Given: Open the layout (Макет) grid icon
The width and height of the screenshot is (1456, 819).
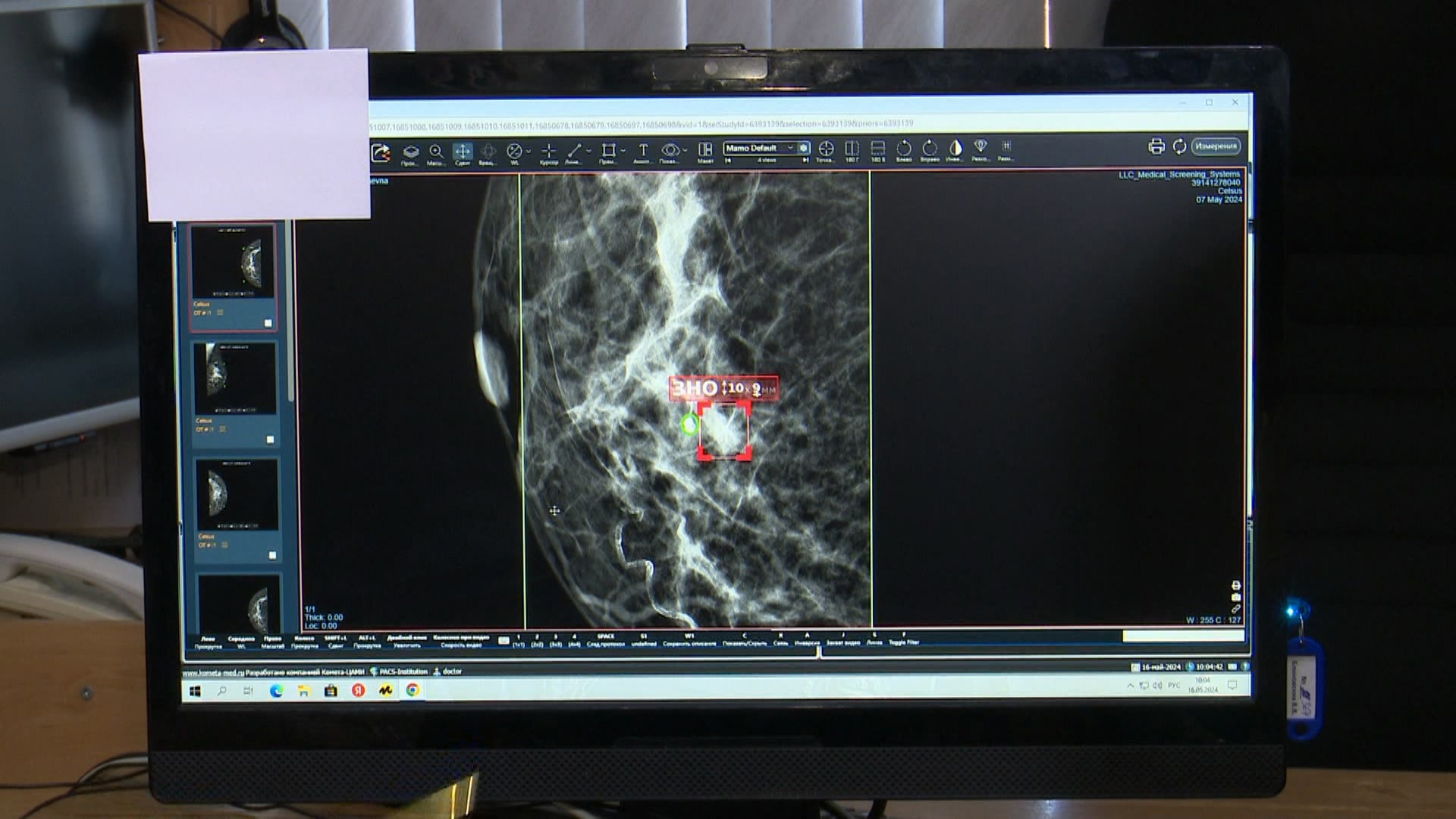Looking at the screenshot, I should tap(705, 149).
